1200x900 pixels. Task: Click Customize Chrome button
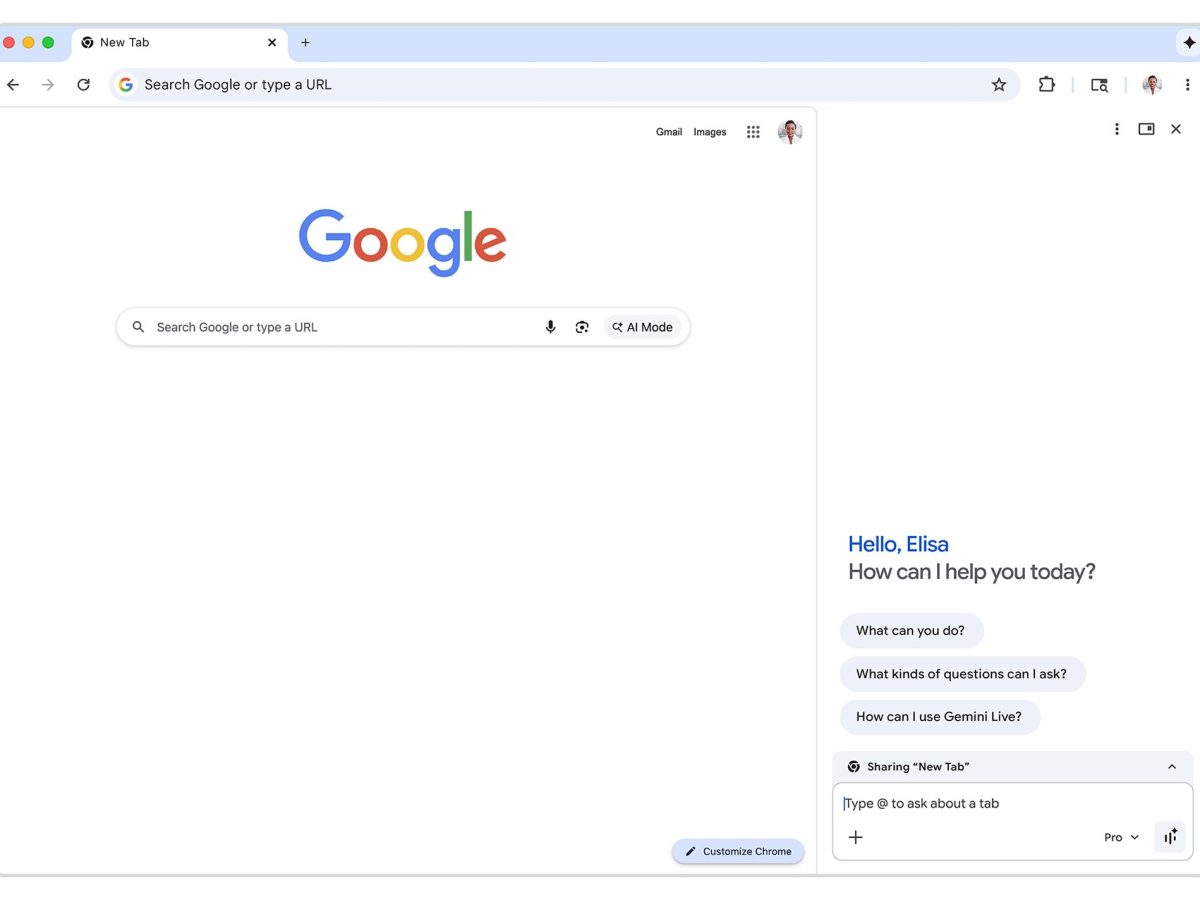click(x=738, y=851)
